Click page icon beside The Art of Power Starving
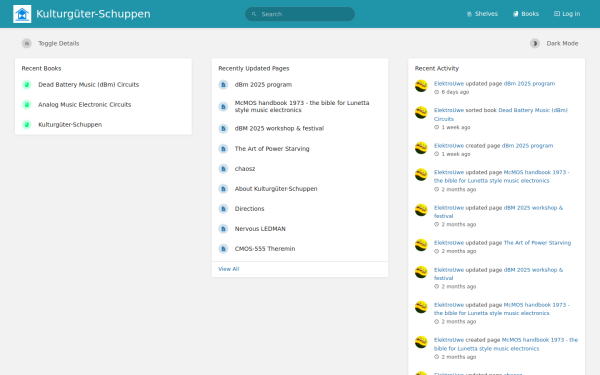 pyautogui.click(x=223, y=148)
